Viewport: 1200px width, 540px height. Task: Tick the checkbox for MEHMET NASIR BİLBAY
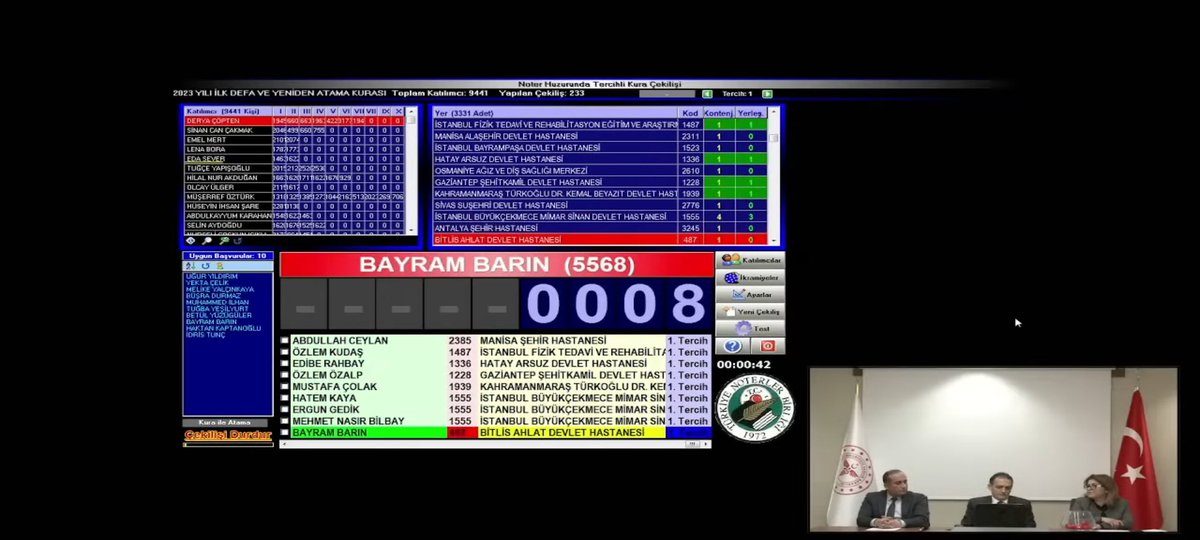285,421
